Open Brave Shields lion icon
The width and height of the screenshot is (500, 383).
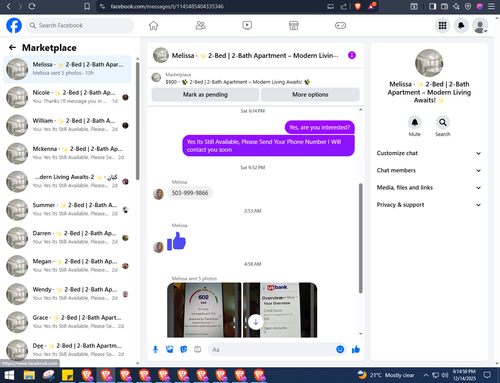click(358, 6)
